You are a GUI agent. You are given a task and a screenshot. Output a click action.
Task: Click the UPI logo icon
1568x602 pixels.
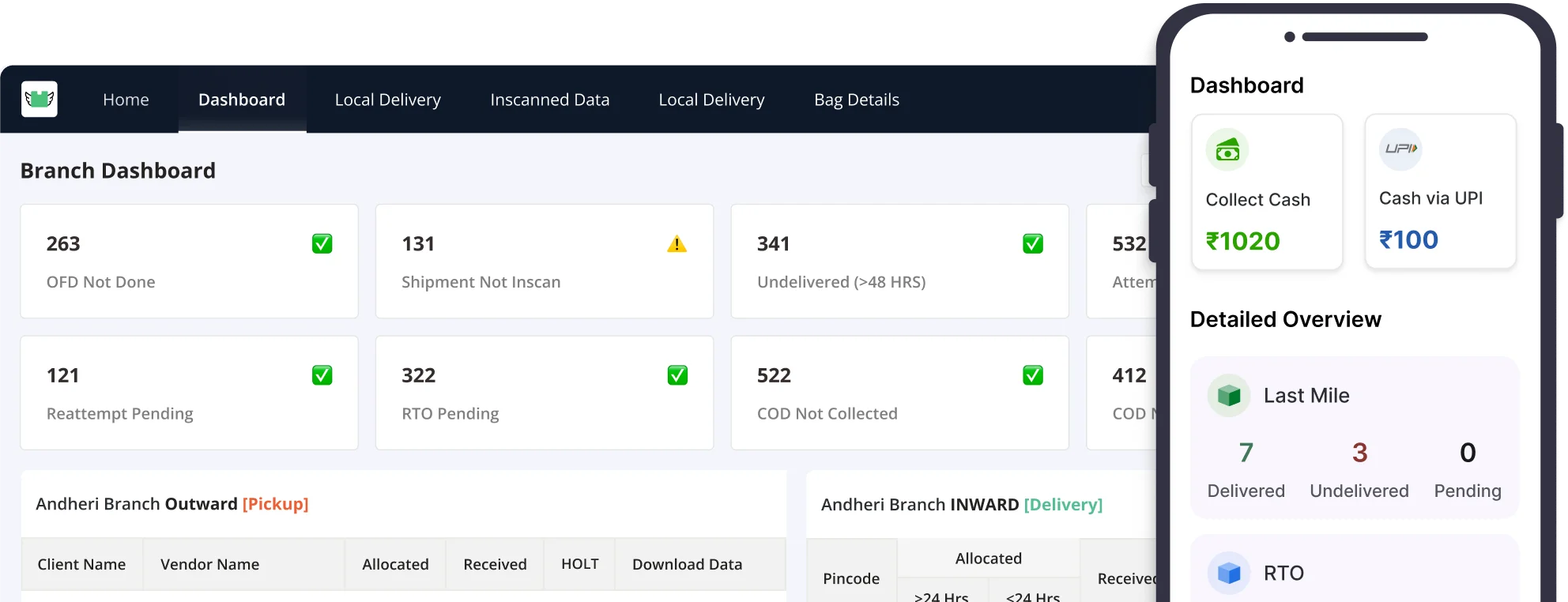1400,149
